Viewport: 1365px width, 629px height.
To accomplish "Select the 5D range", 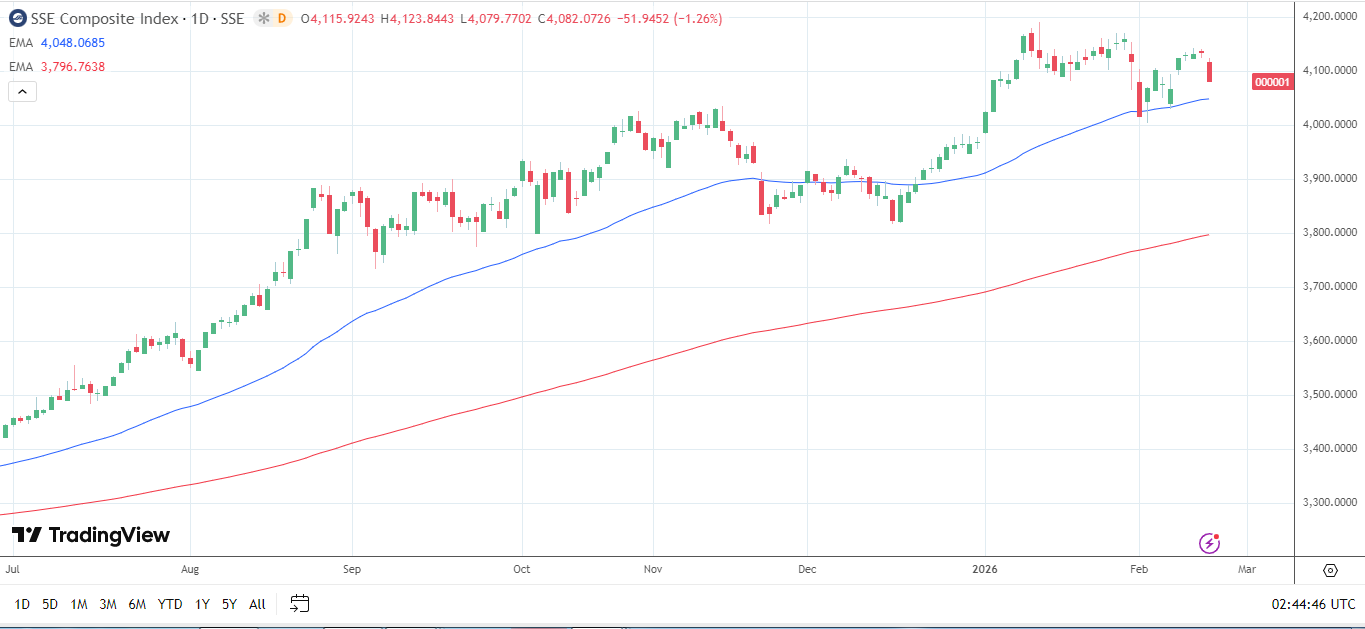I will (x=48, y=604).
